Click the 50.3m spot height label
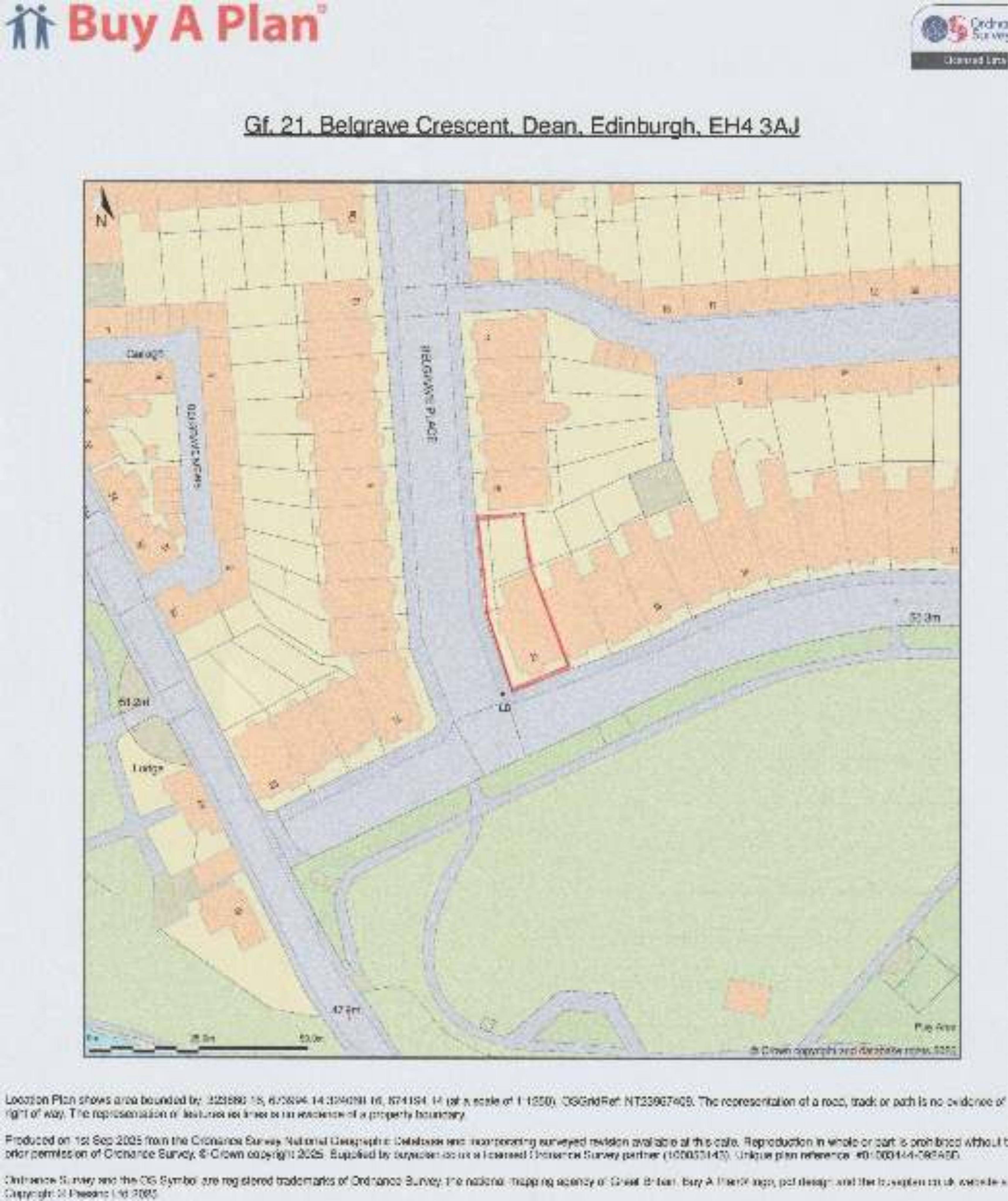 924,618
